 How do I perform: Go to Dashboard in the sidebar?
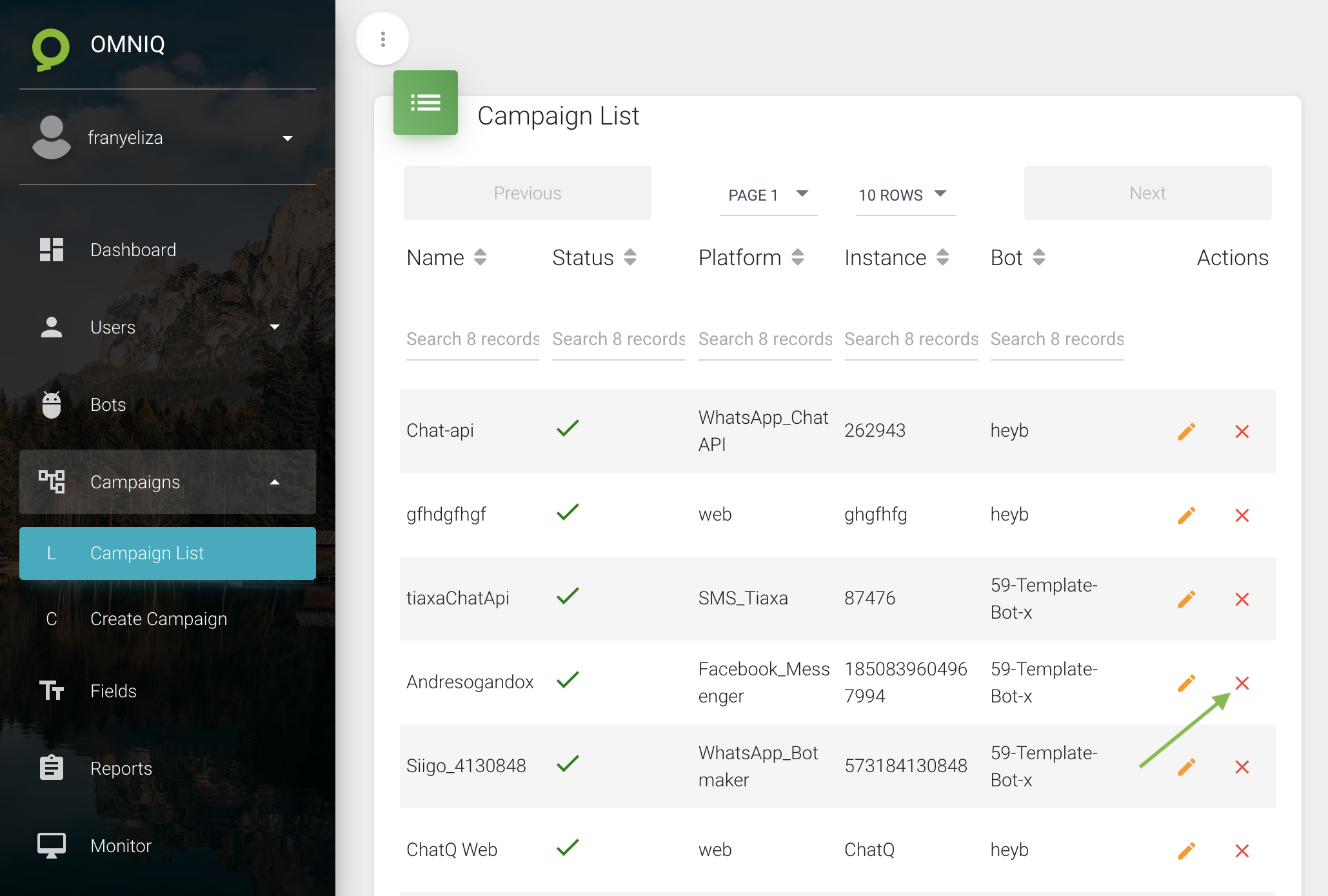[x=133, y=250]
